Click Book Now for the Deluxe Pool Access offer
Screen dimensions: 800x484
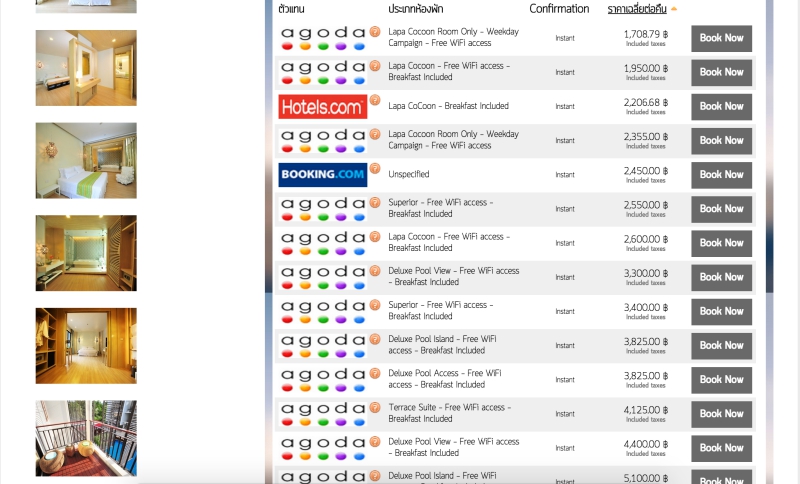click(721, 380)
